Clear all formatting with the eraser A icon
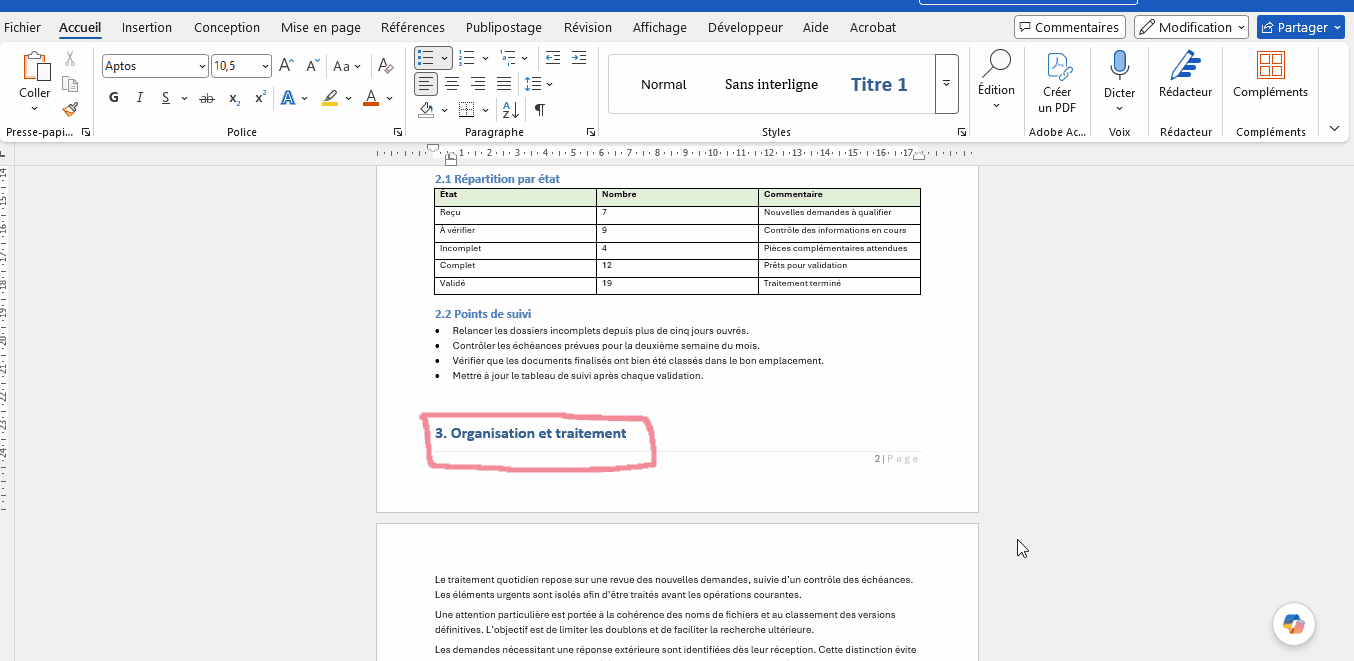 (385, 66)
